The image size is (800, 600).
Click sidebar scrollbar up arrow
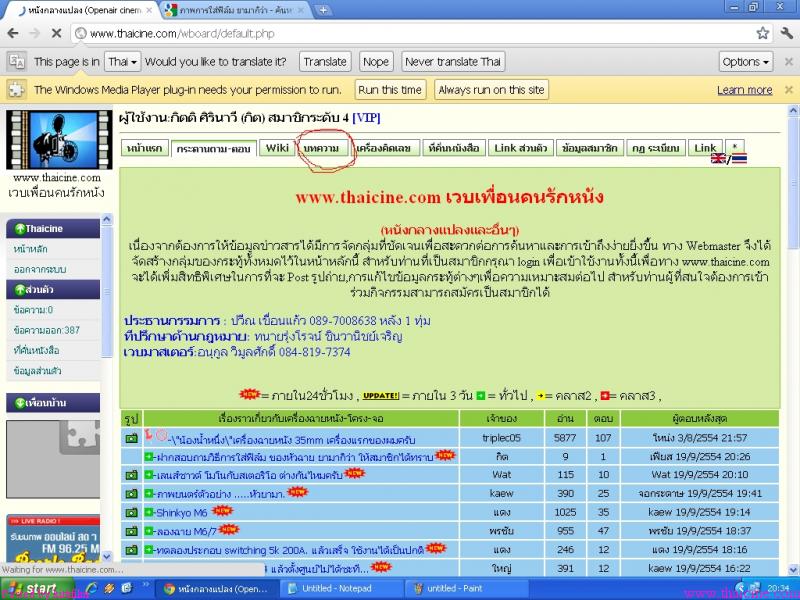point(107,219)
